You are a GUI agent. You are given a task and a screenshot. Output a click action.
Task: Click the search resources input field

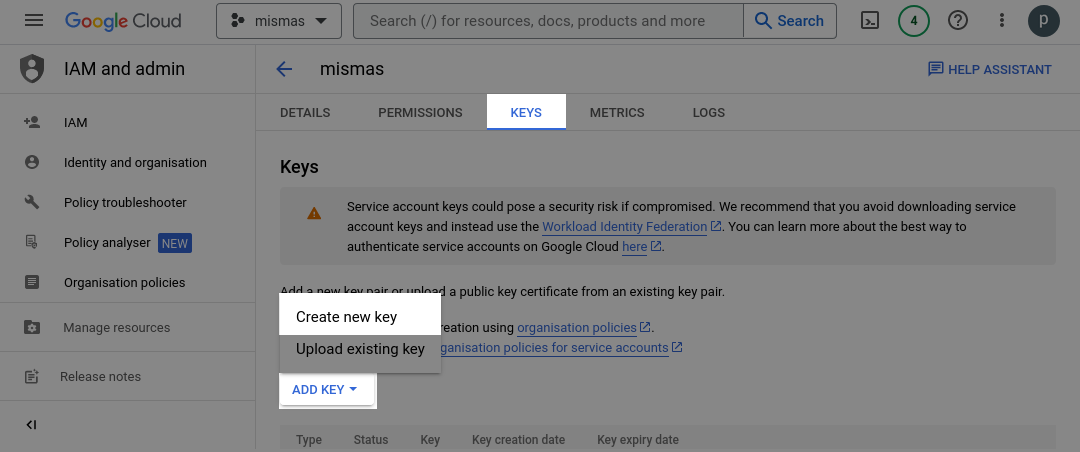pyautogui.click(x=548, y=20)
